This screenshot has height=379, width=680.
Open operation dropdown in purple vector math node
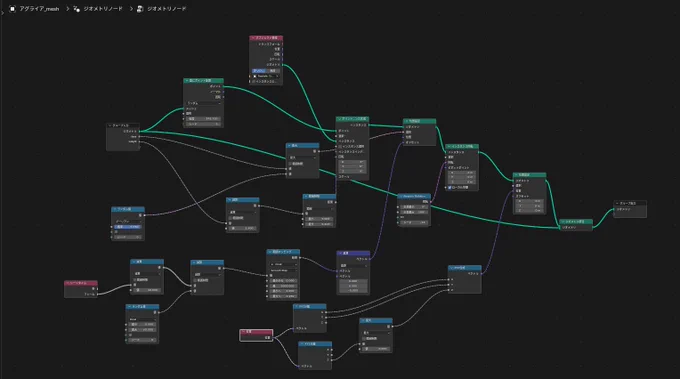[353, 265]
